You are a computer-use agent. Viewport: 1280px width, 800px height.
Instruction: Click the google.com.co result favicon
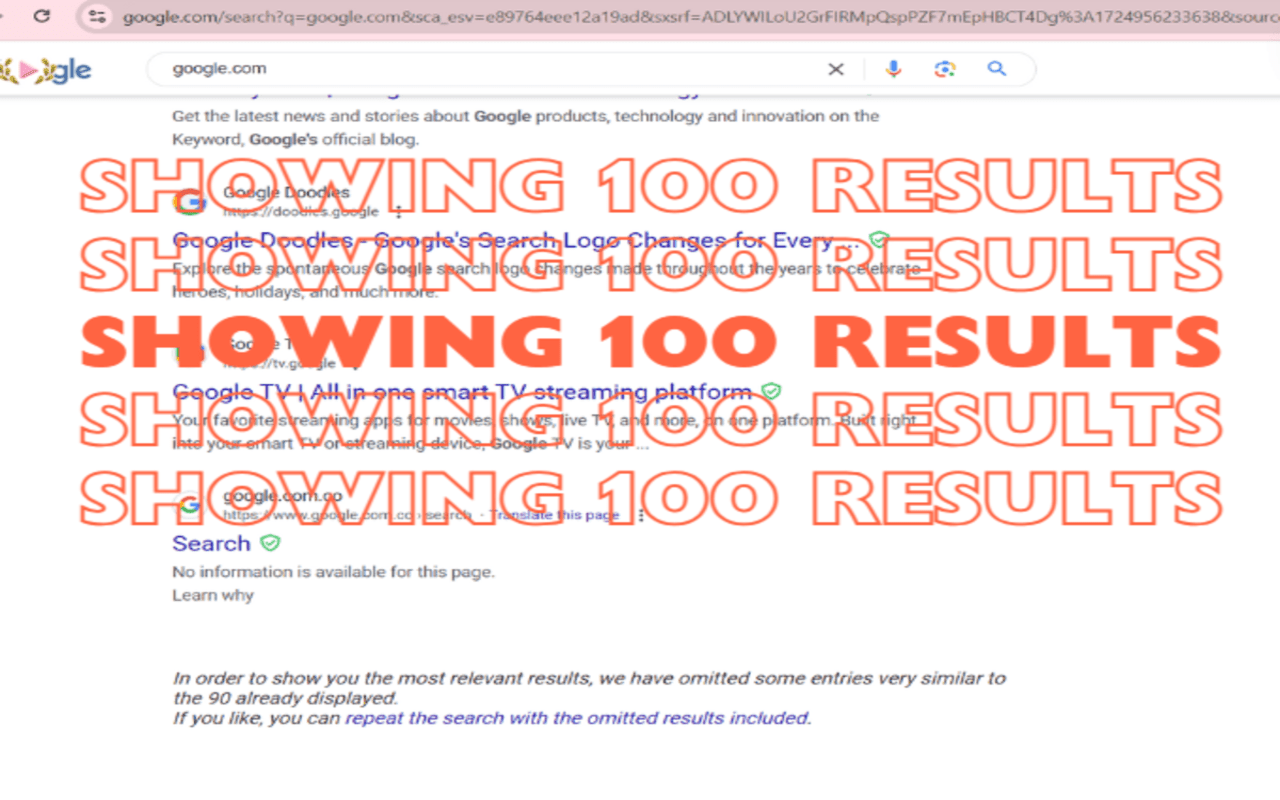[x=189, y=505]
